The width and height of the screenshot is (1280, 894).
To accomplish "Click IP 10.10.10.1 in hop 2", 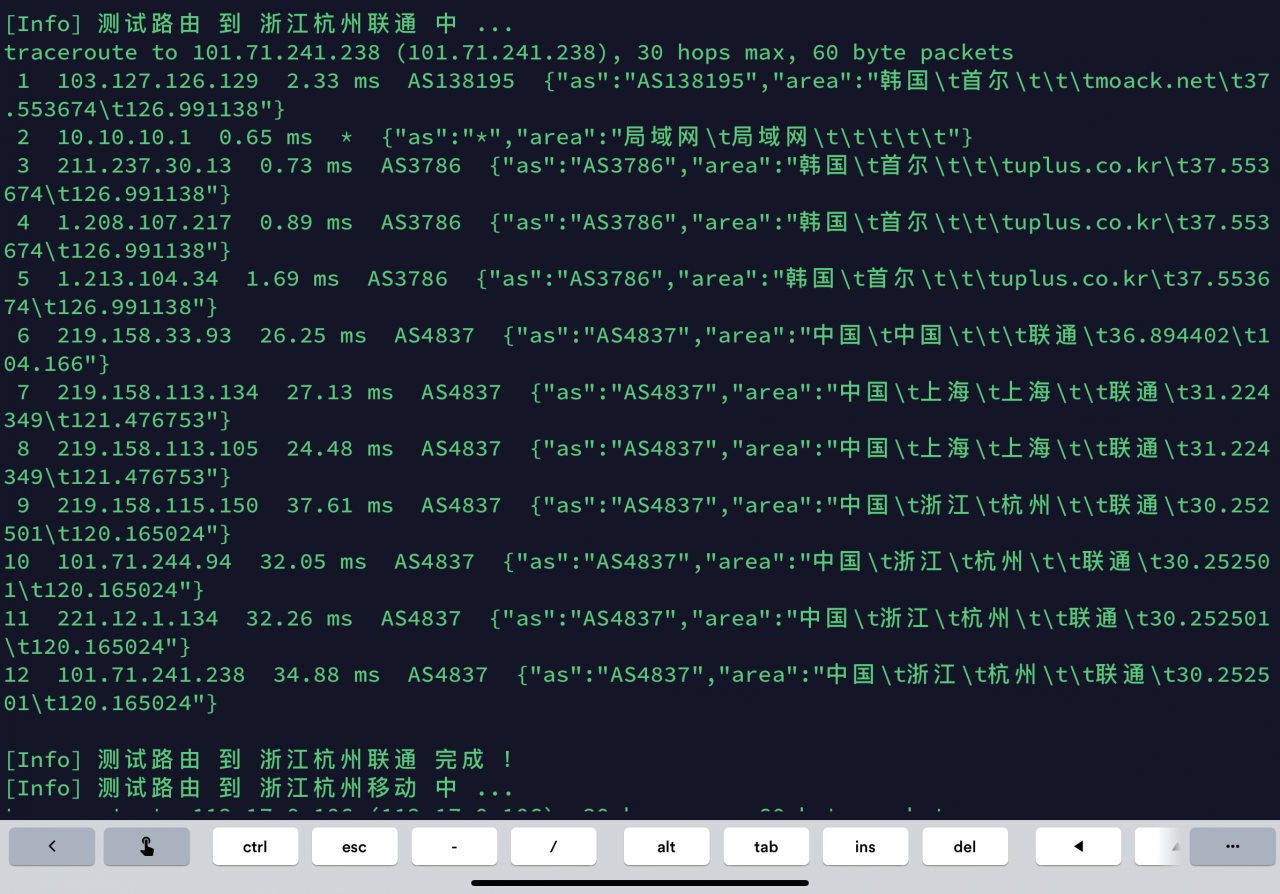I will point(124,138).
